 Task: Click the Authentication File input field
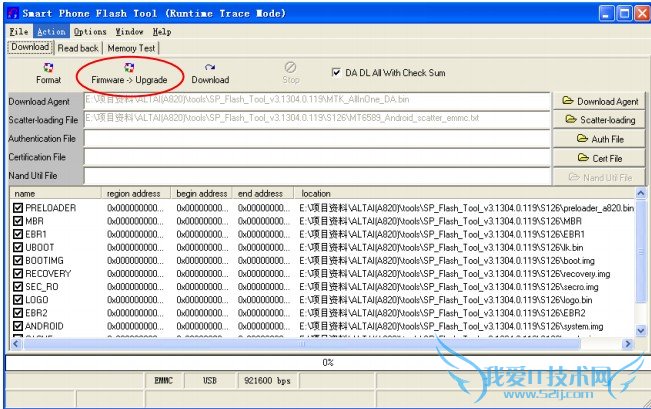(x=316, y=139)
